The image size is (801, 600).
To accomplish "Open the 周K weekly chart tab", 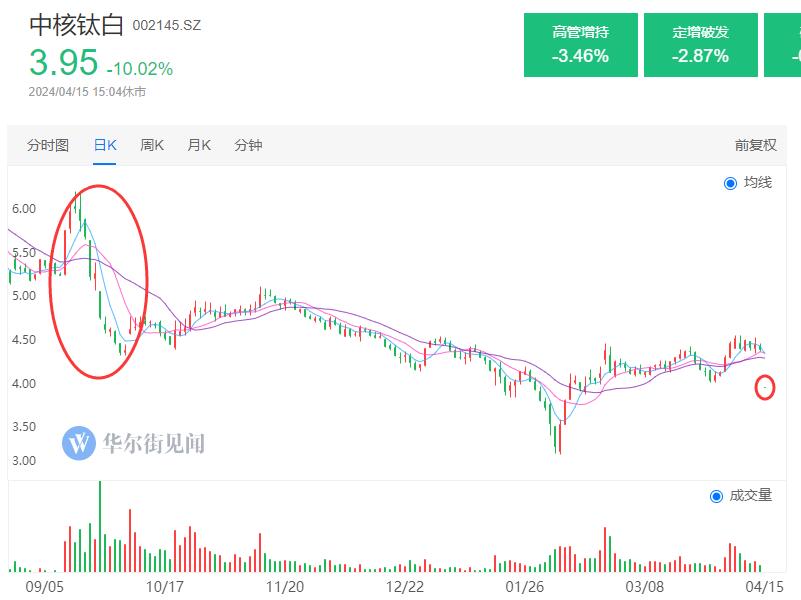I will coord(152,146).
